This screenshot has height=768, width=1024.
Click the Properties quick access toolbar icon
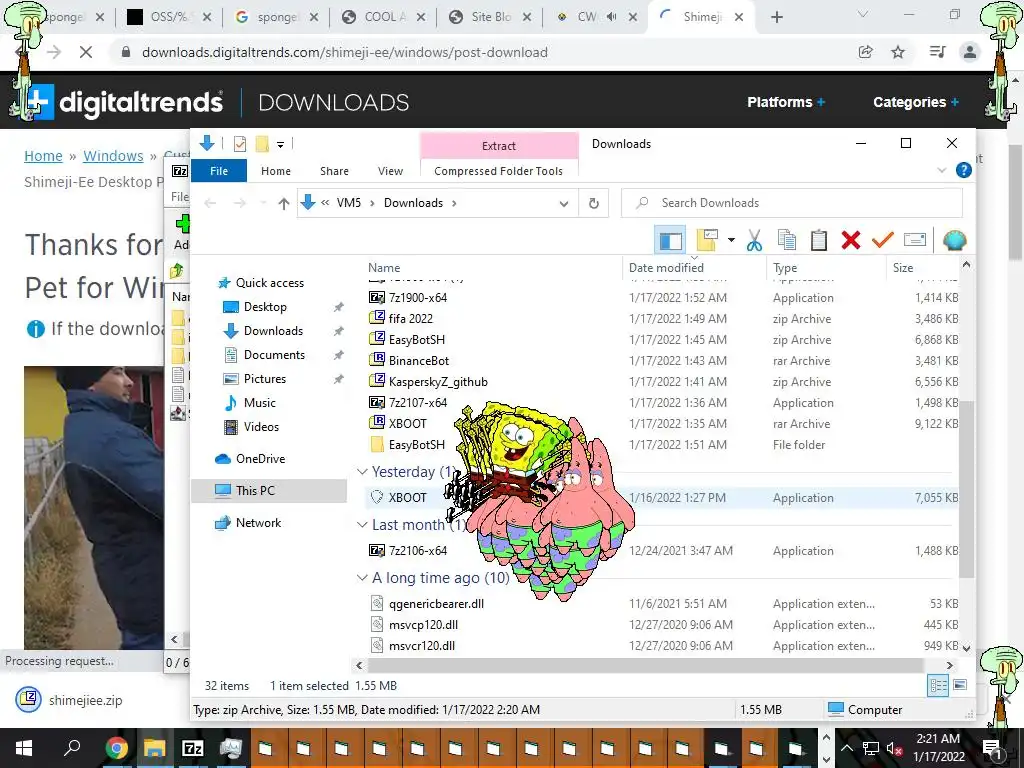click(240, 144)
